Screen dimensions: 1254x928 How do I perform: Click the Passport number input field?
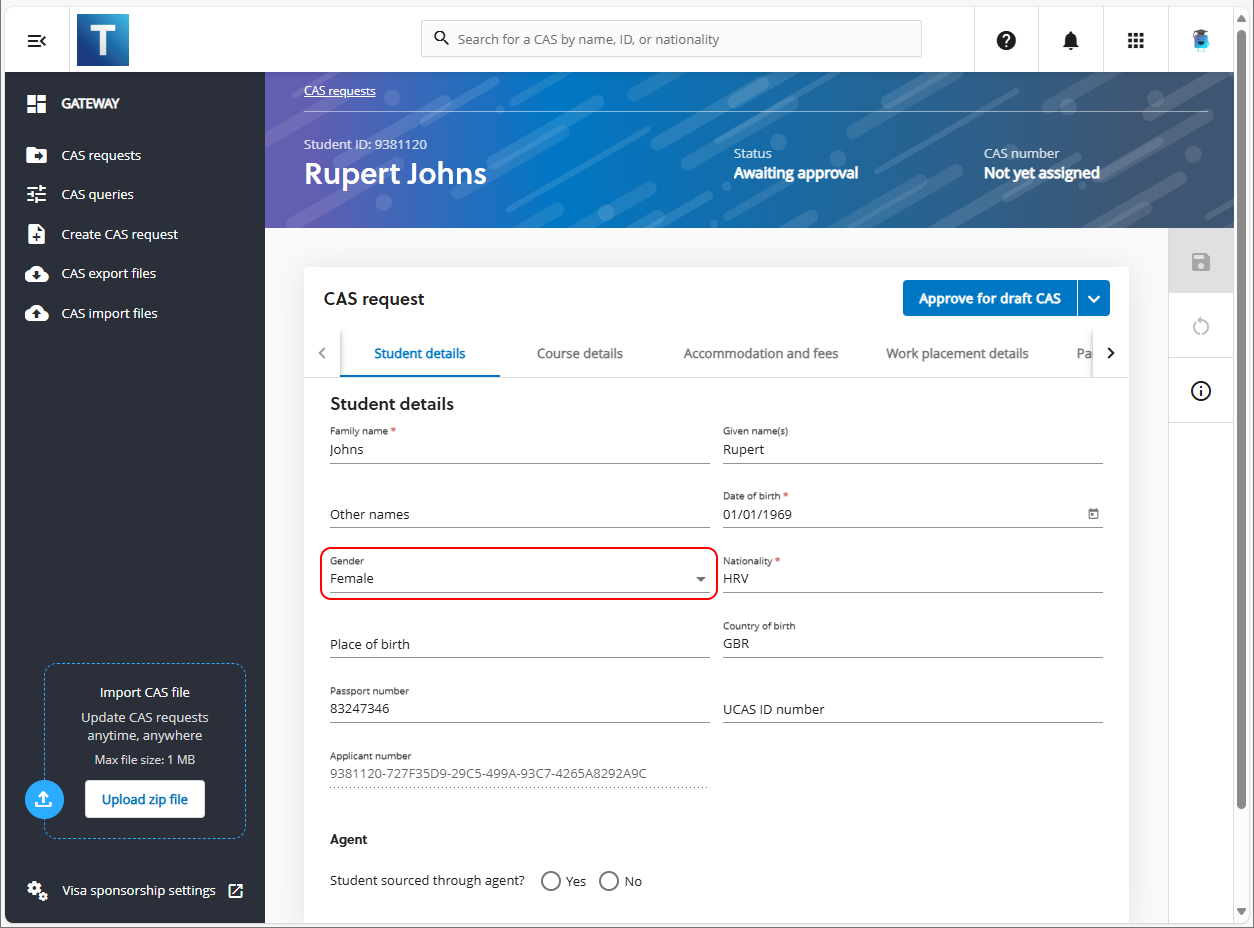tap(518, 708)
